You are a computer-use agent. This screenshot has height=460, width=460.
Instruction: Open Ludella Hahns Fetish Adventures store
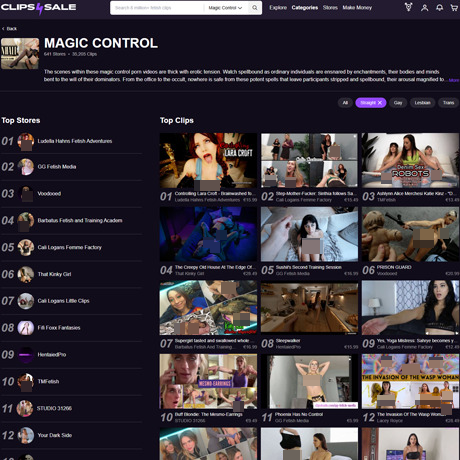(x=75, y=141)
